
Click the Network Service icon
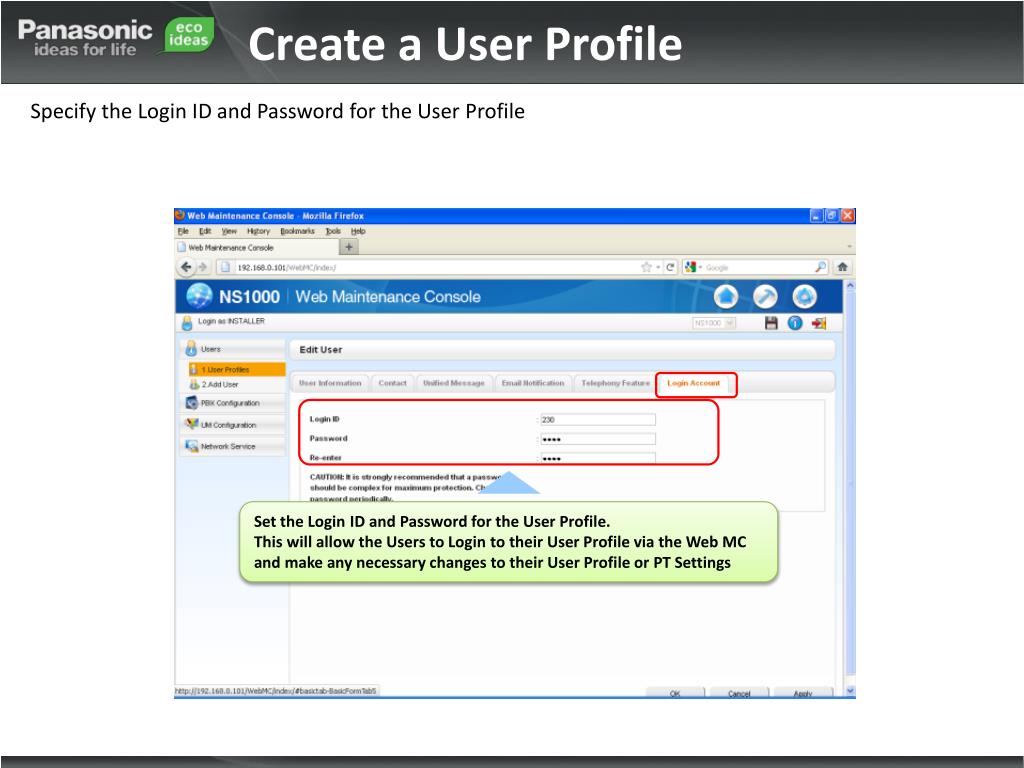(191, 446)
